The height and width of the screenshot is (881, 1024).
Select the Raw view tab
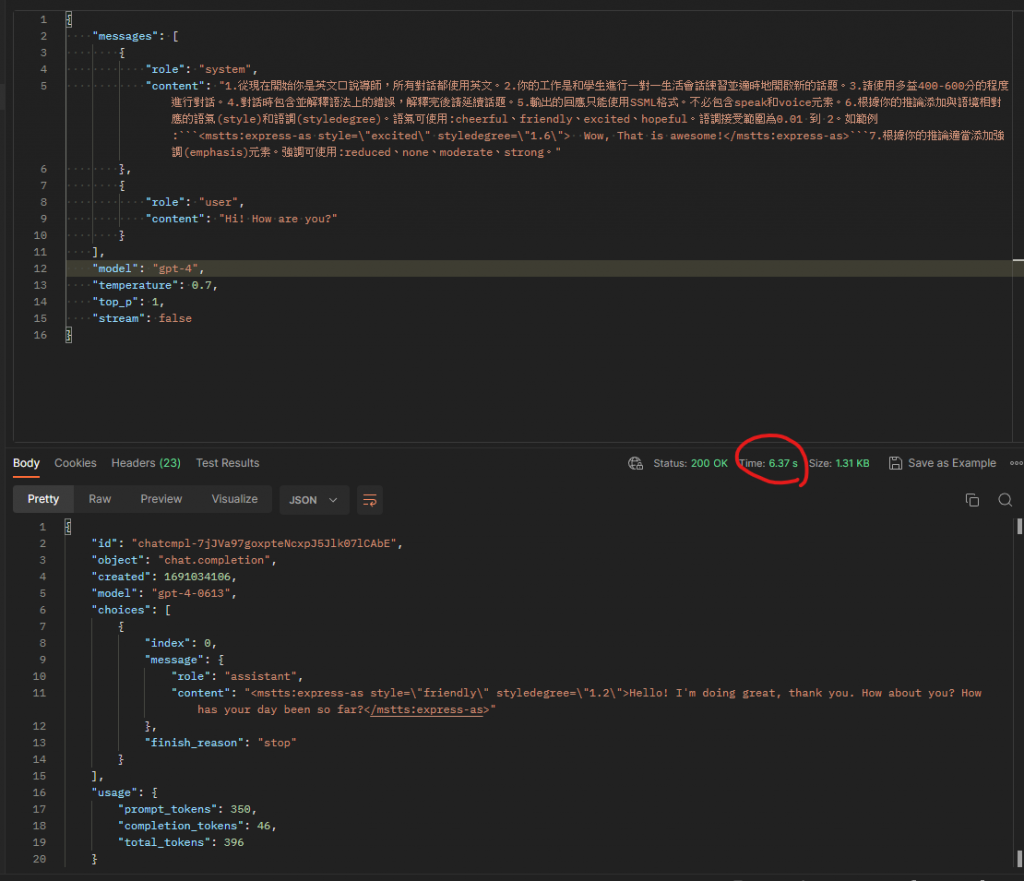(100, 499)
